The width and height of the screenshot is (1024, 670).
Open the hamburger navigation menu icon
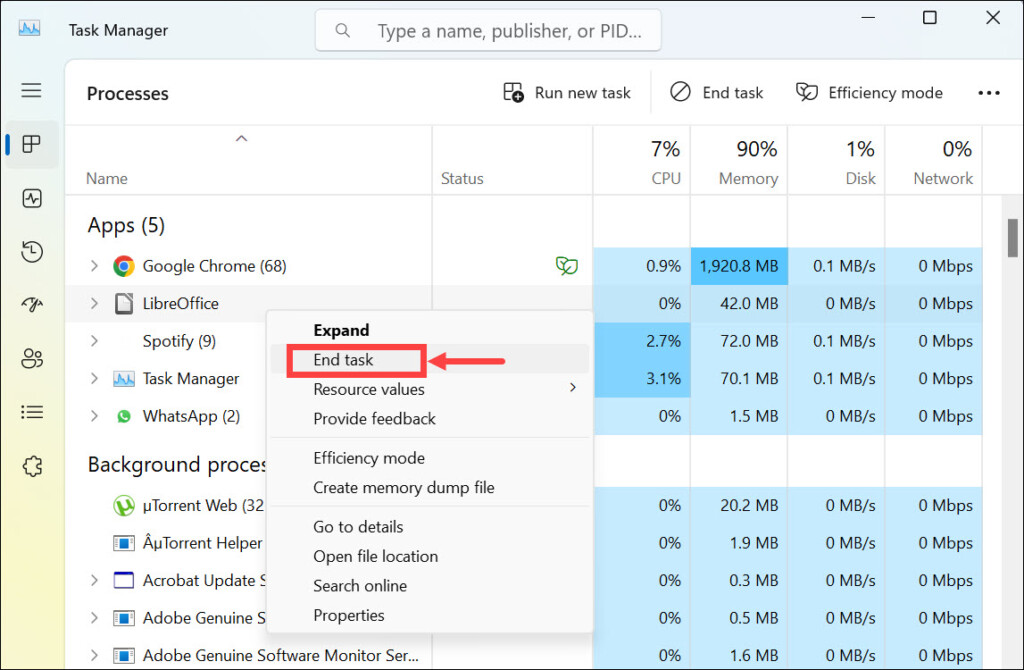click(x=32, y=91)
